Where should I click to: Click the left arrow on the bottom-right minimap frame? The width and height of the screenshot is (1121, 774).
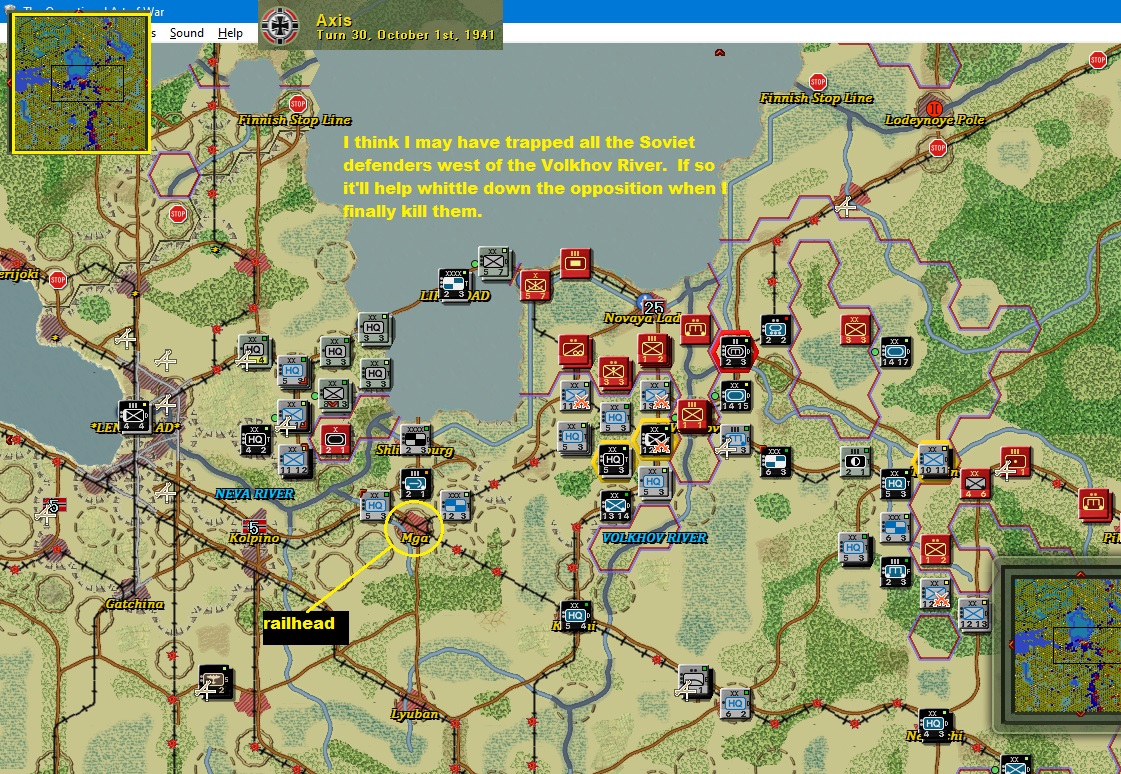point(1010,645)
